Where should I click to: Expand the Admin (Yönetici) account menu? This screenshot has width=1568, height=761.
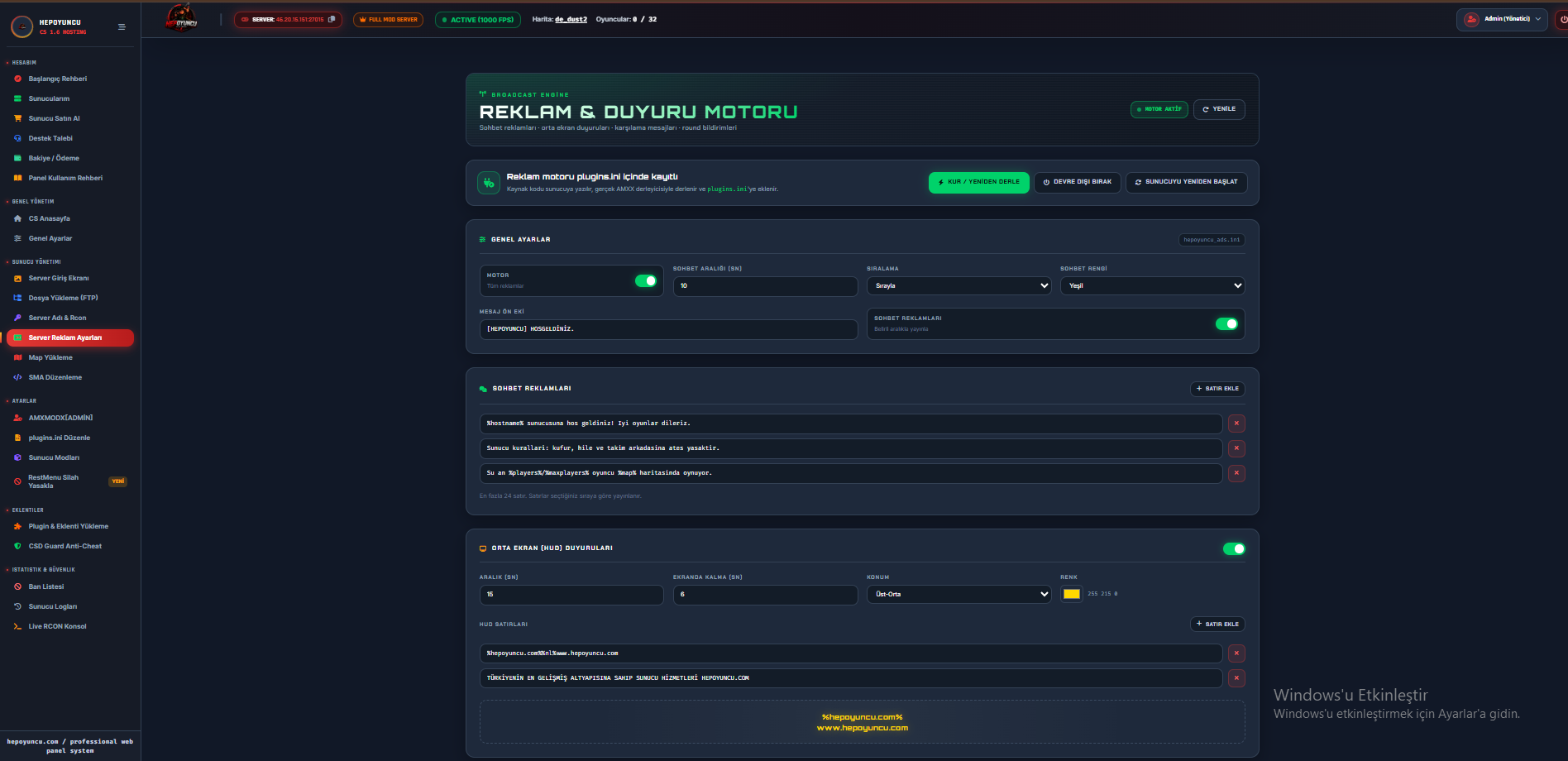click(x=1502, y=19)
